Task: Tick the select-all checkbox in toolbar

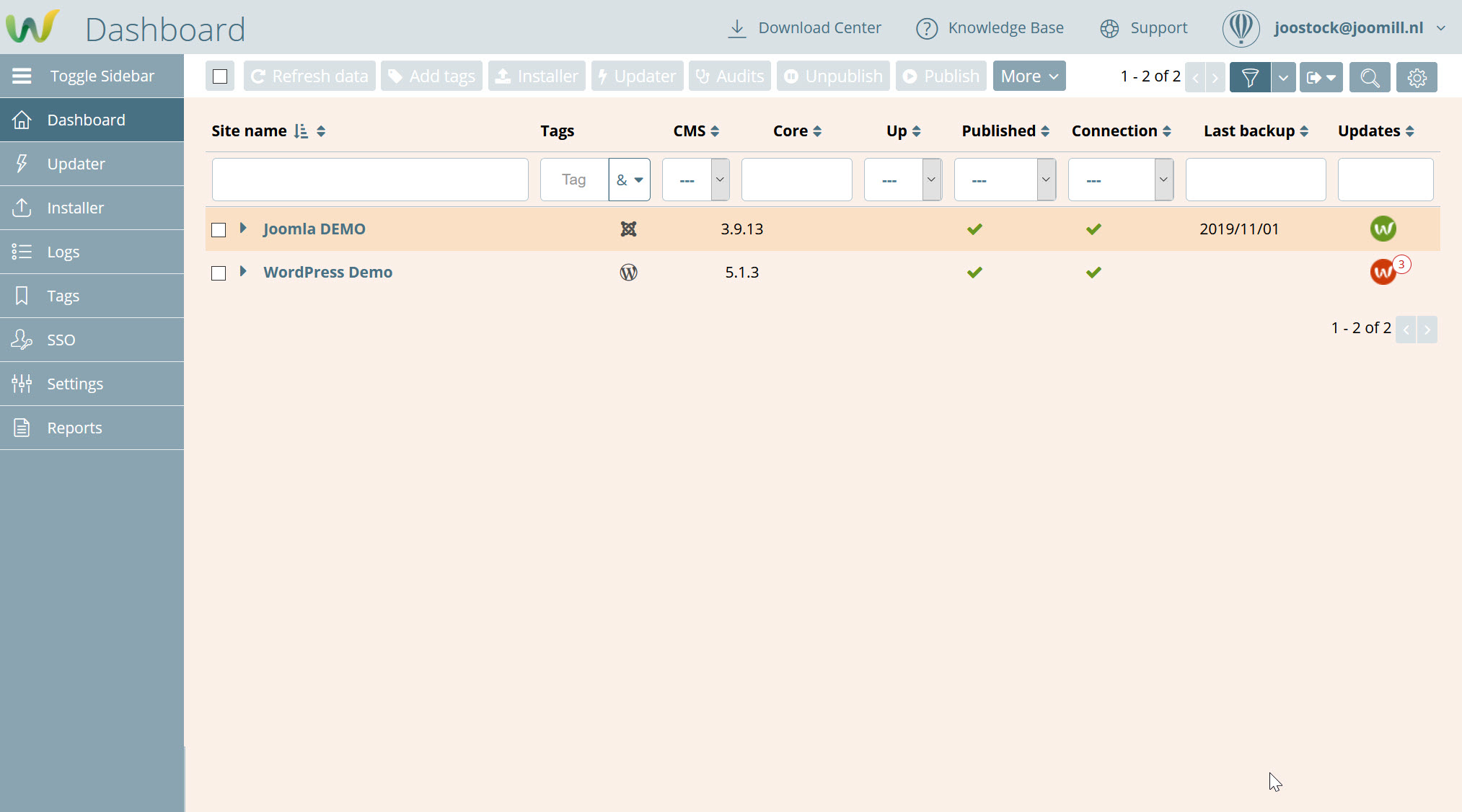Action: click(220, 76)
